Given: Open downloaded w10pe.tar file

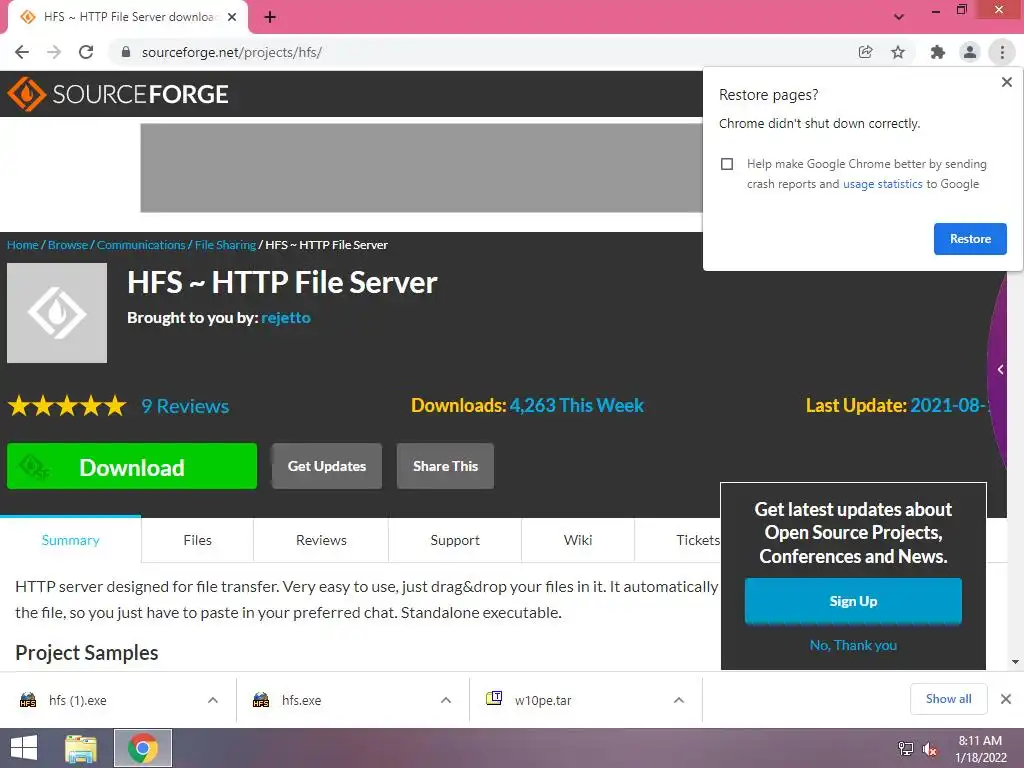Looking at the screenshot, I should pos(543,700).
